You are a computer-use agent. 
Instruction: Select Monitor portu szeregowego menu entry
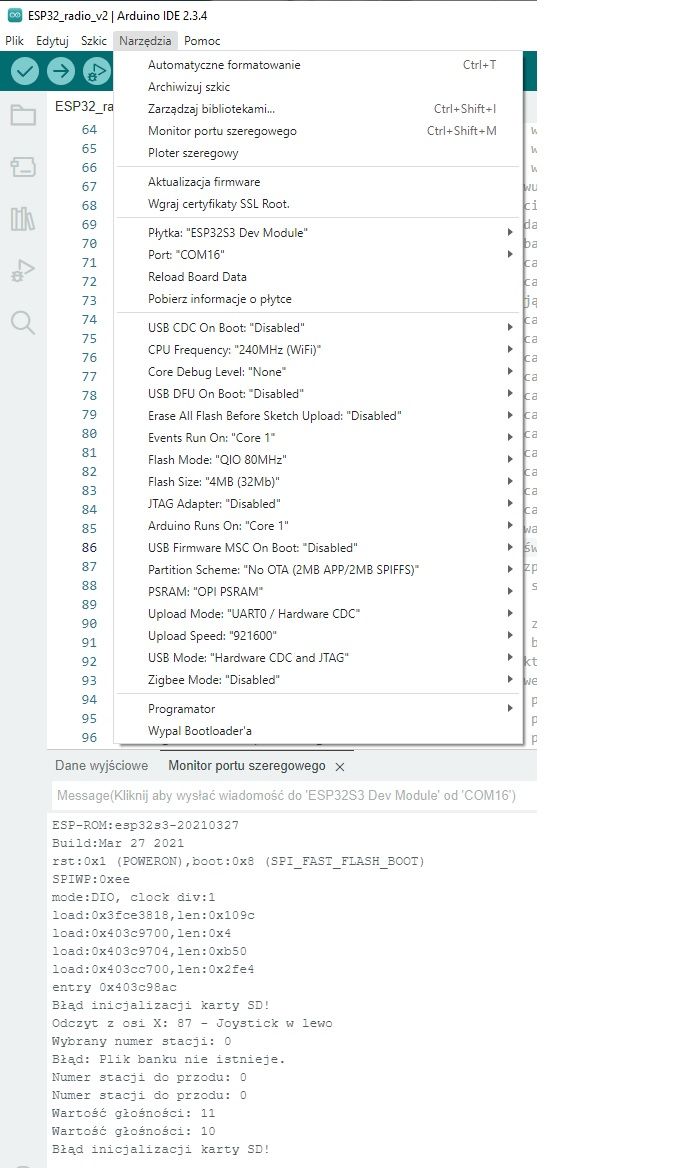(318, 131)
